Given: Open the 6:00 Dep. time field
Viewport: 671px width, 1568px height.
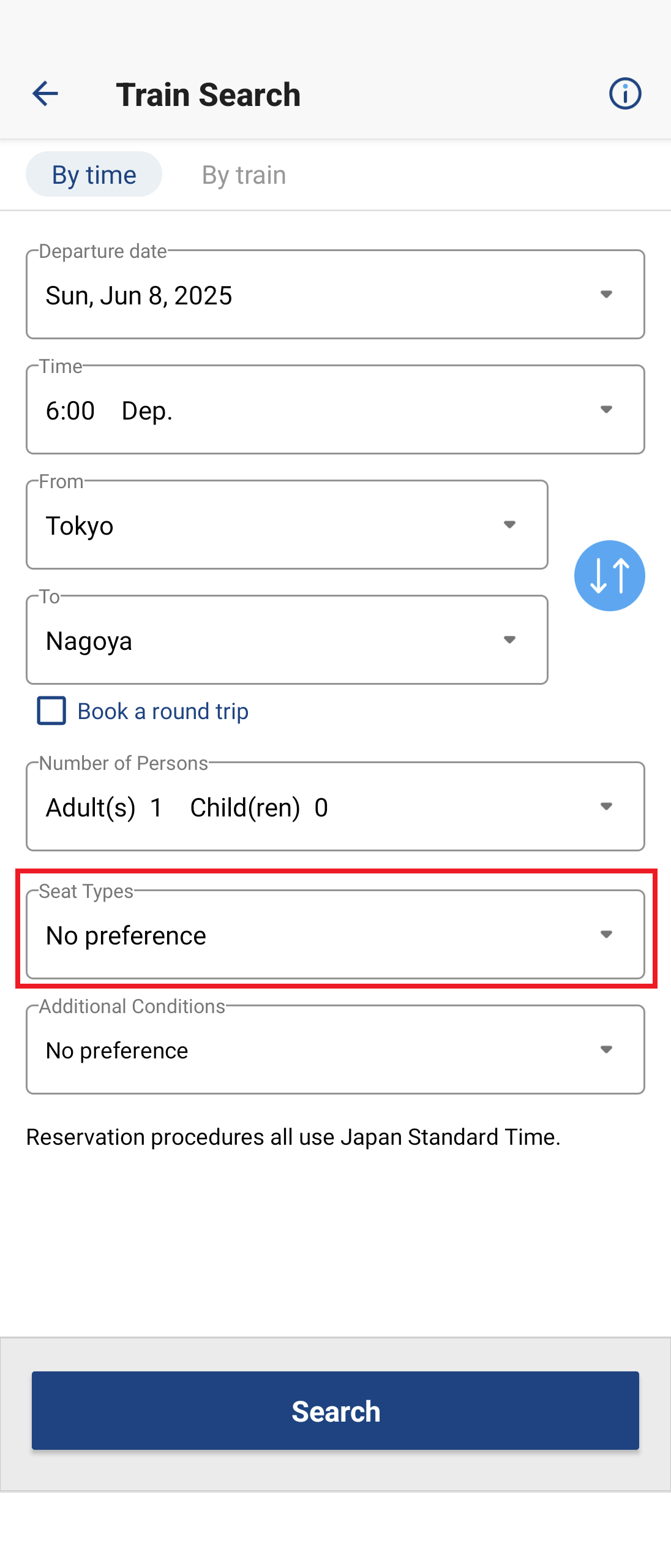Looking at the screenshot, I should (x=335, y=410).
